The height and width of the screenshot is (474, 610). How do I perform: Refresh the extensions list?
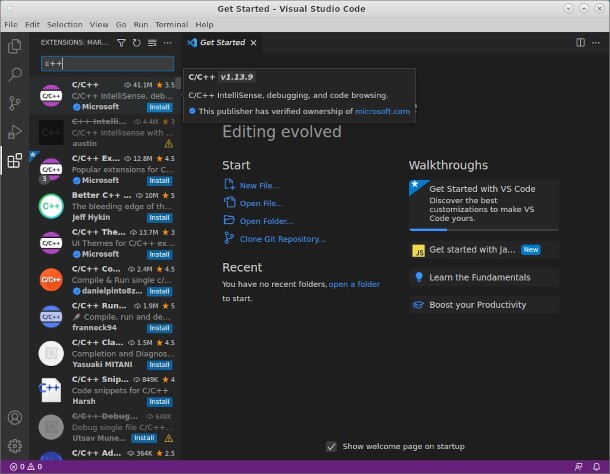click(137, 43)
